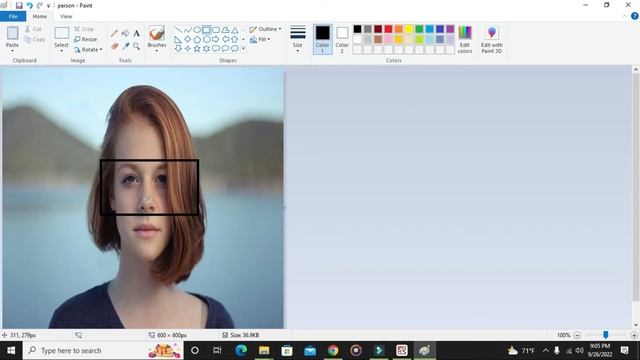Activate the Color 2 box
The width and height of the screenshot is (640, 360).
tap(342, 39)
